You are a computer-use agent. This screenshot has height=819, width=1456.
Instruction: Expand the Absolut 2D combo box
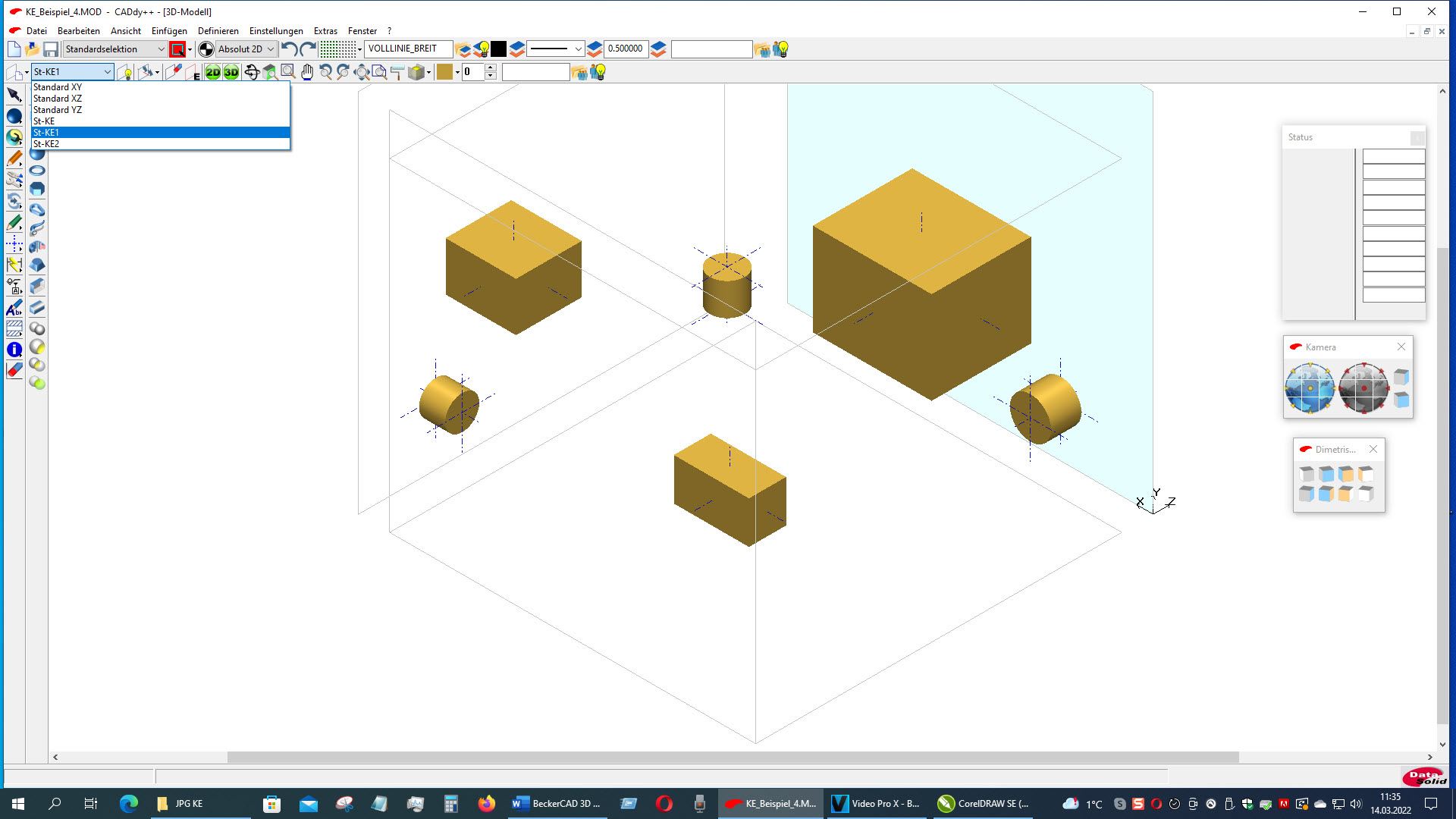246,49
